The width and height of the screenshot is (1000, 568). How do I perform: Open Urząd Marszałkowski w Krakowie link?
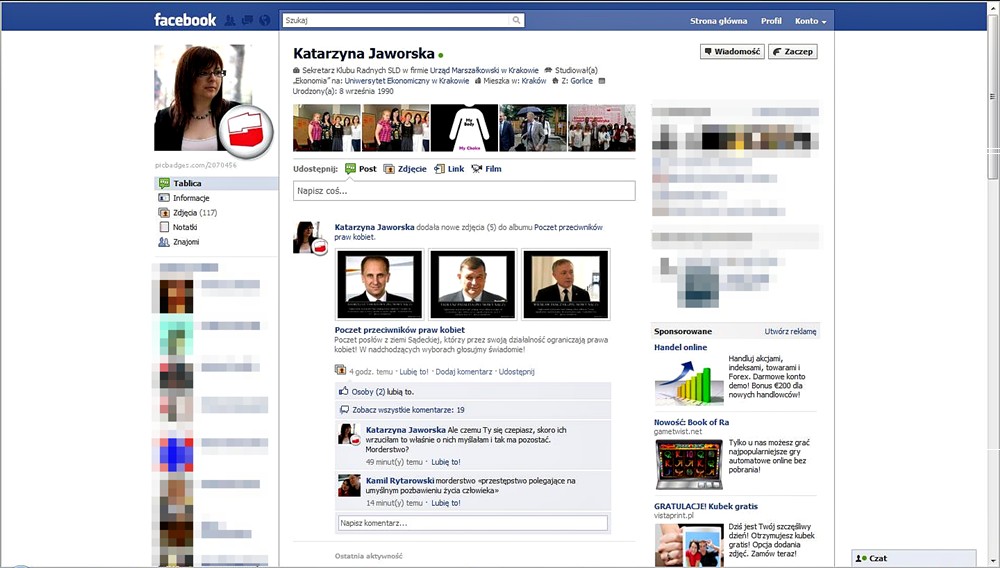point(484,70)
